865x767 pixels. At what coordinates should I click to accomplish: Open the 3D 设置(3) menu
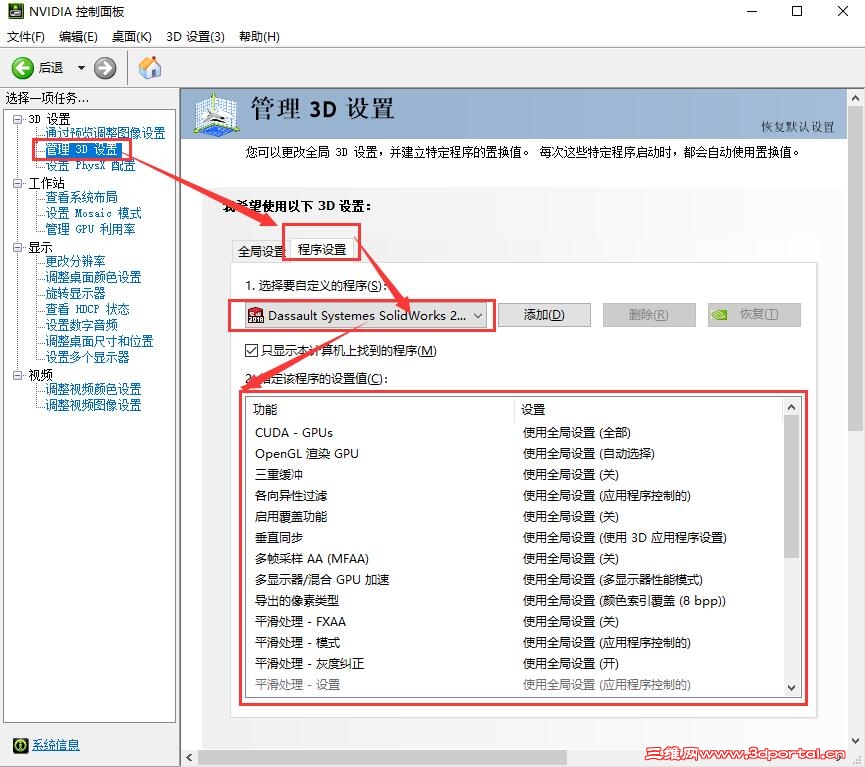click(195, 36)
